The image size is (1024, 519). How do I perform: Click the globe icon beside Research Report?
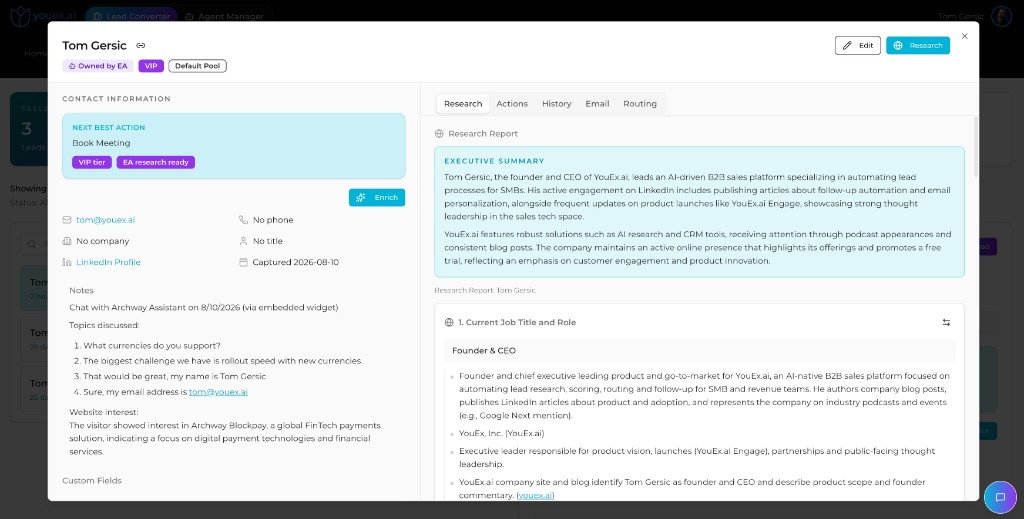[x=440, y=134]
